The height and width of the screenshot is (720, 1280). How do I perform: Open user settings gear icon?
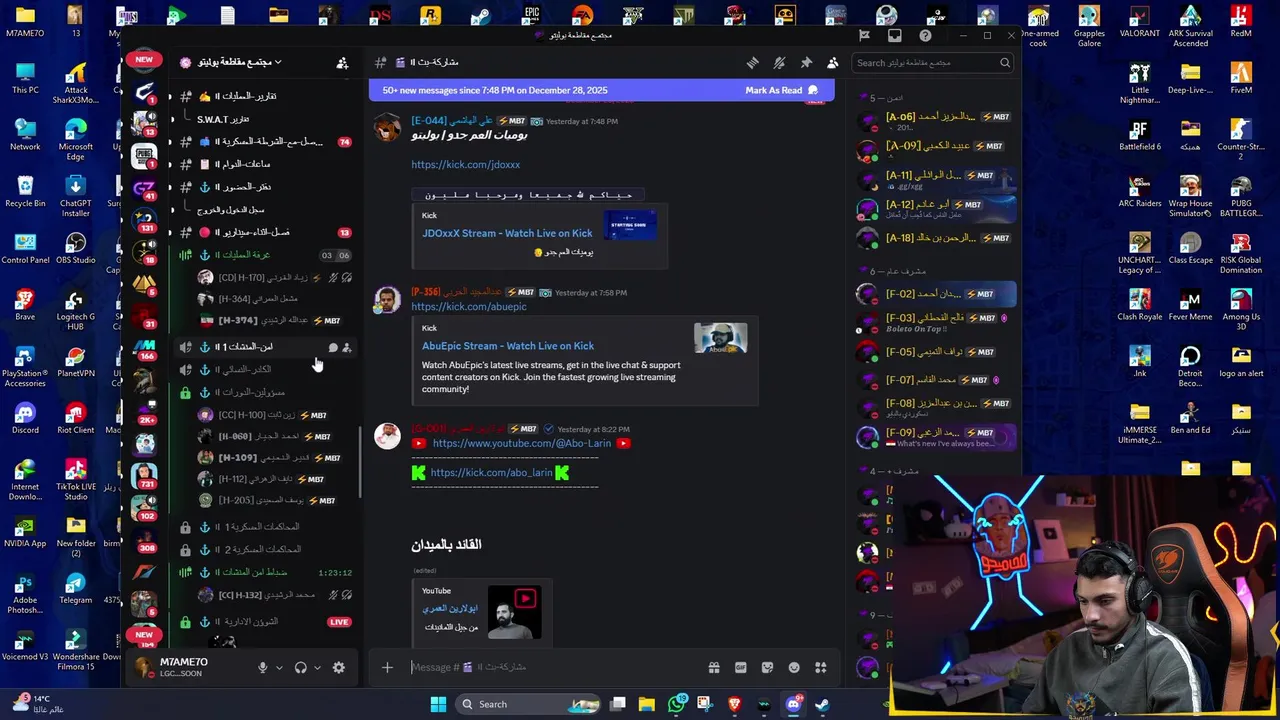coord(339,667)
